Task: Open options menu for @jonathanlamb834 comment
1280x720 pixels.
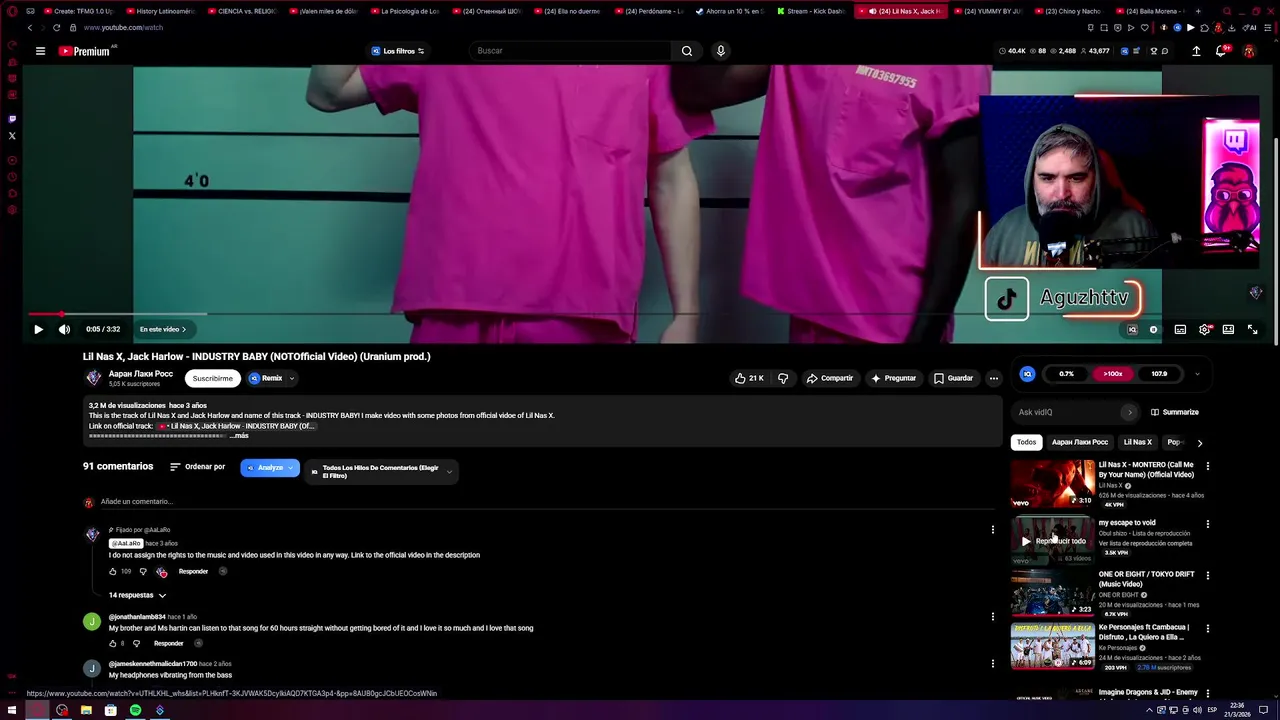Action: click(x=993, y=616)
